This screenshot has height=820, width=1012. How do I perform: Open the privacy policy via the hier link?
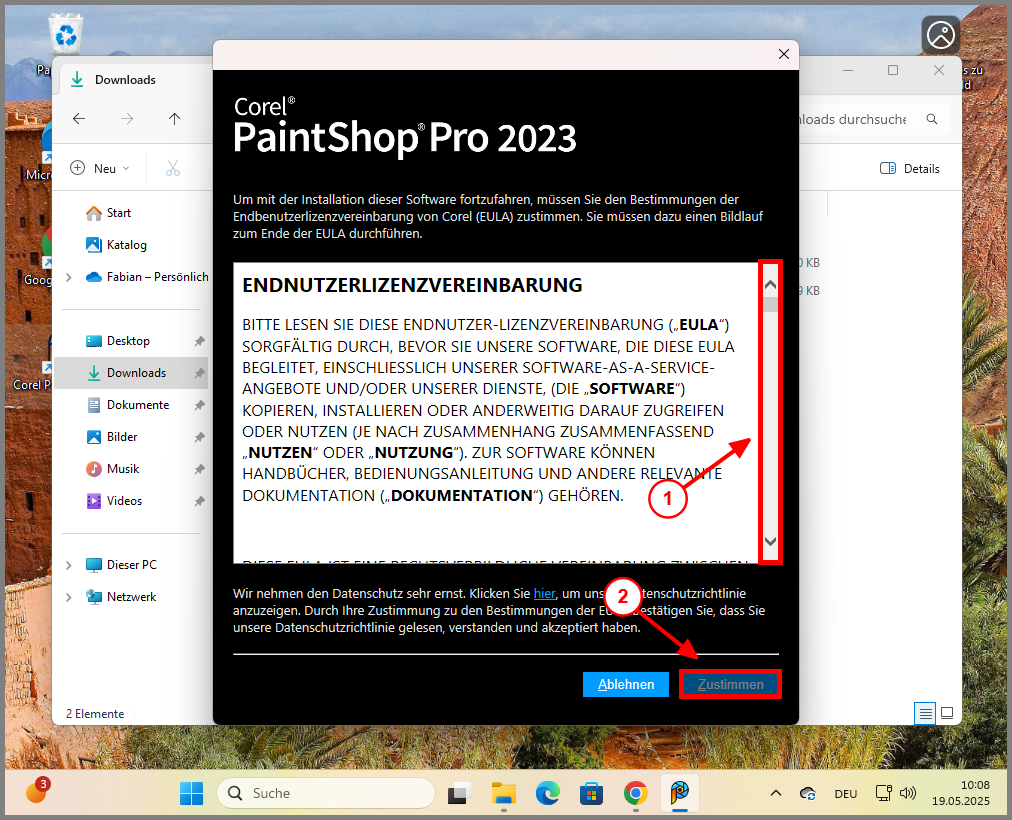(x=544, y=593)
